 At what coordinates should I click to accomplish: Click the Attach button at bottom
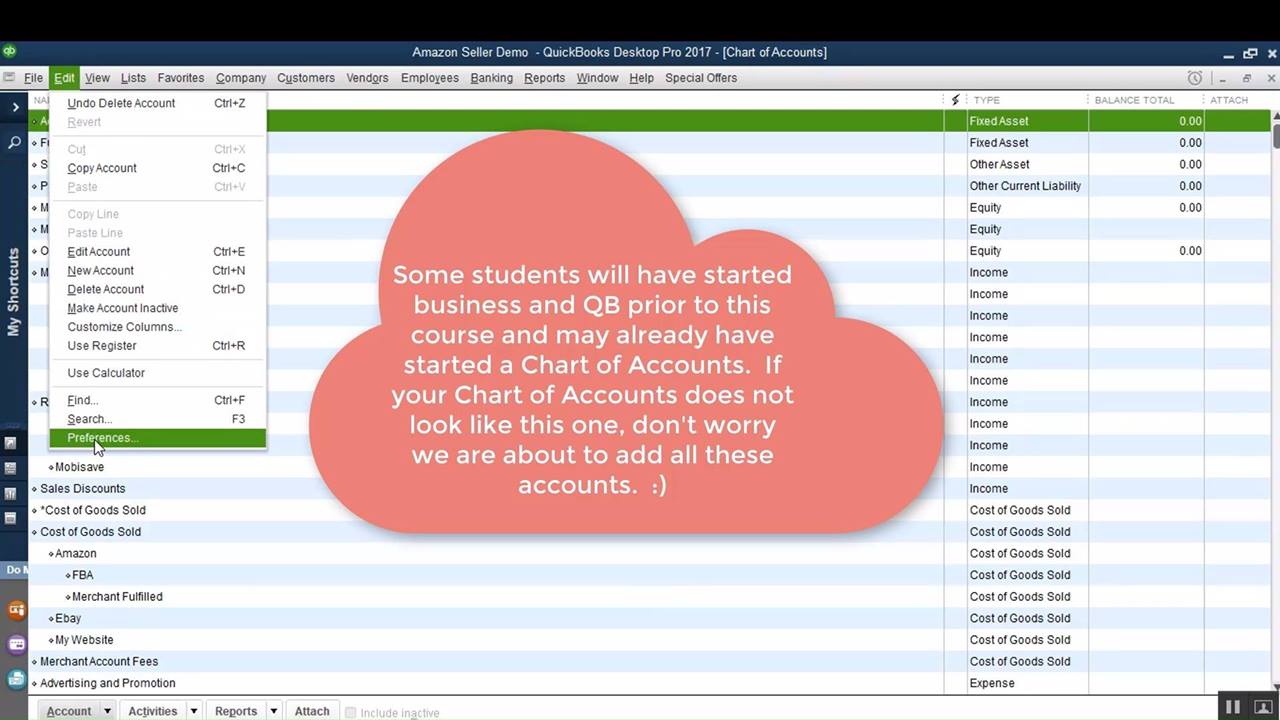[312, 711]
